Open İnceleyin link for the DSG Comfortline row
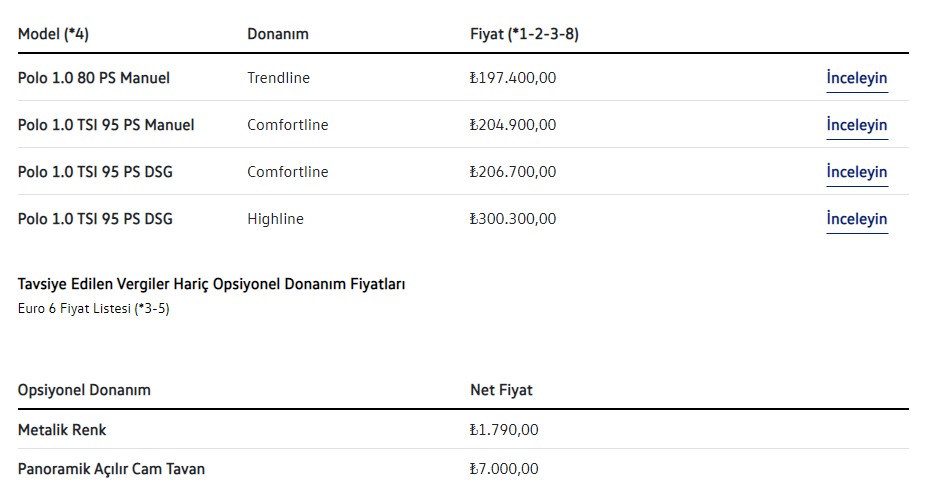Image resolution: width=929 pixels, height=503 pixels. pos(856,172)
